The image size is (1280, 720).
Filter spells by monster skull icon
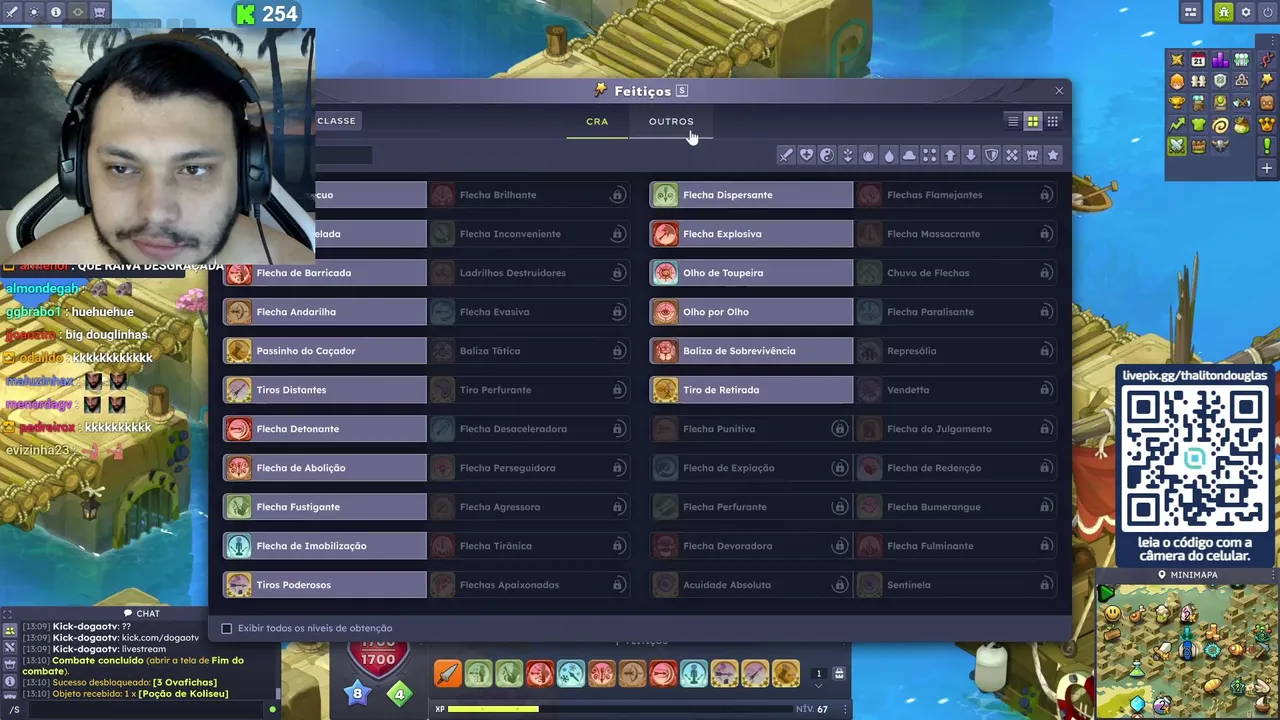click(1032, 155)
